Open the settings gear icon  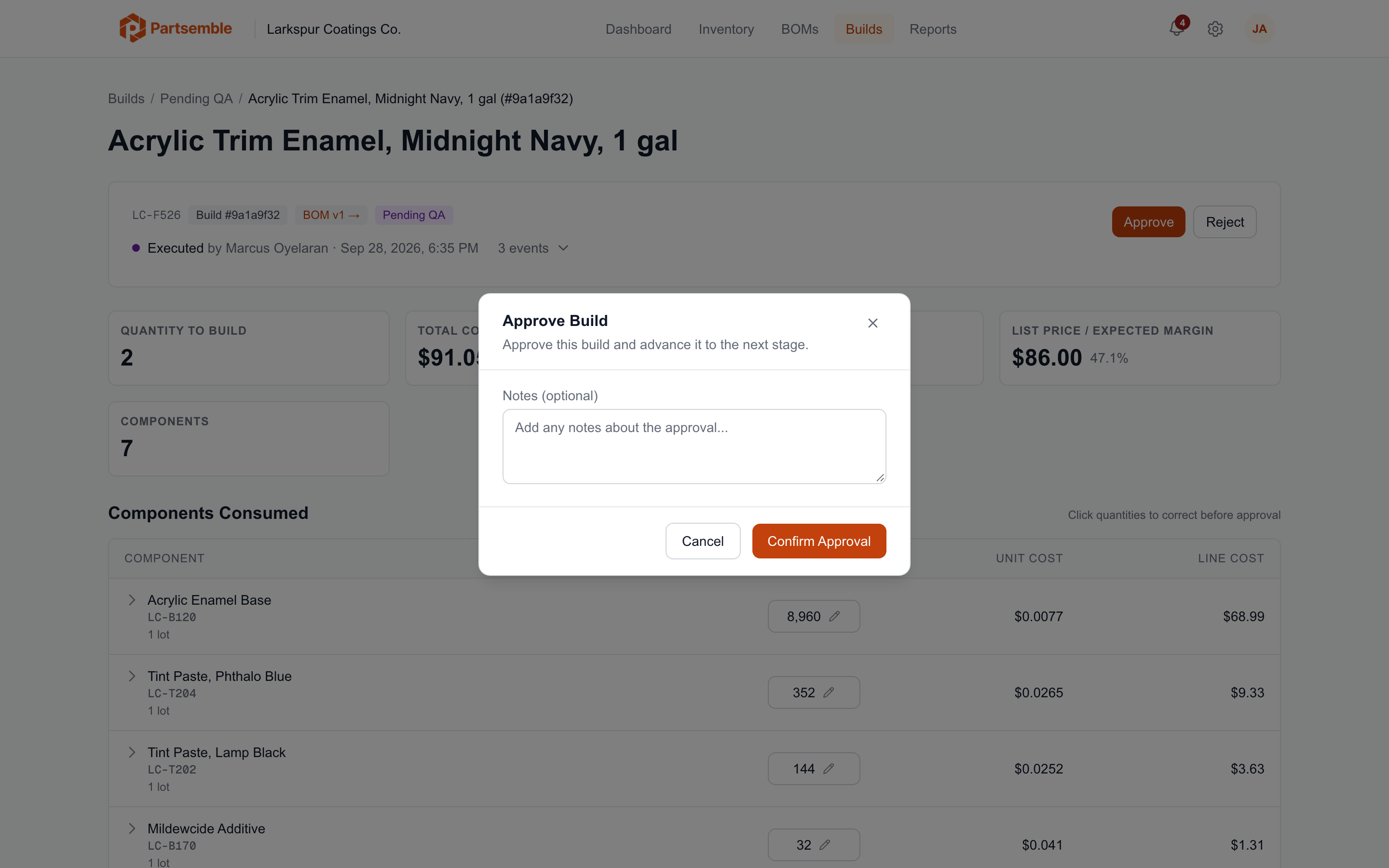coord(1215,29)
